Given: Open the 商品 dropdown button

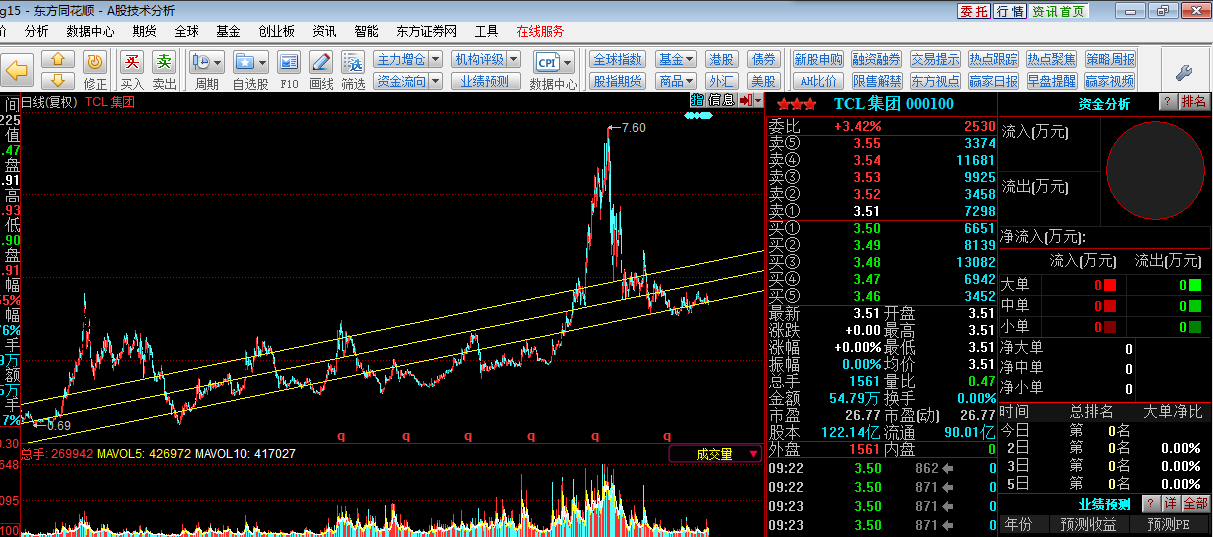Looking at the screenshot, I should pyautogui.click(x=676, y=82).
